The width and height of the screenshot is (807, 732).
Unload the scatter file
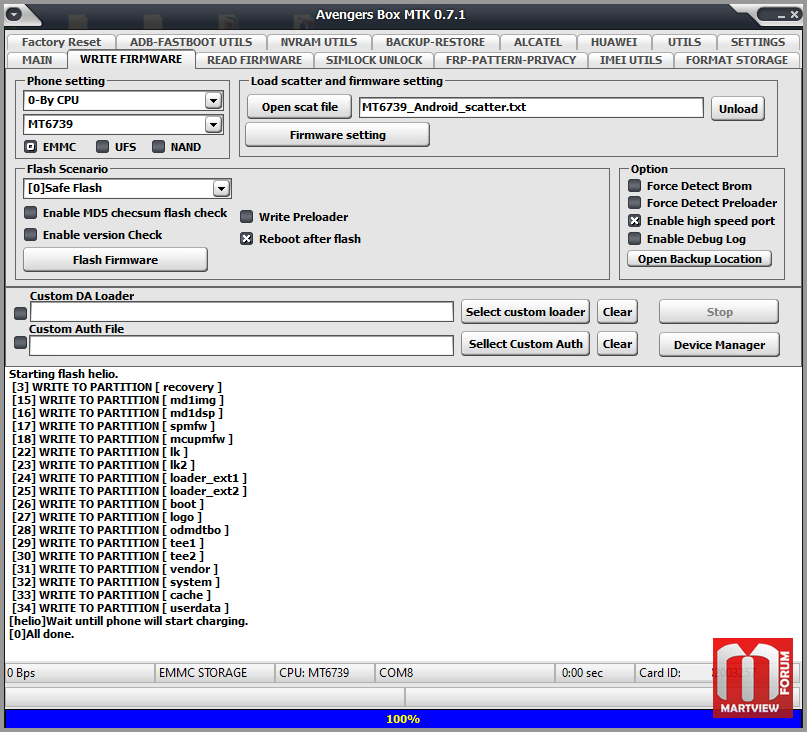tap(738, 109)
